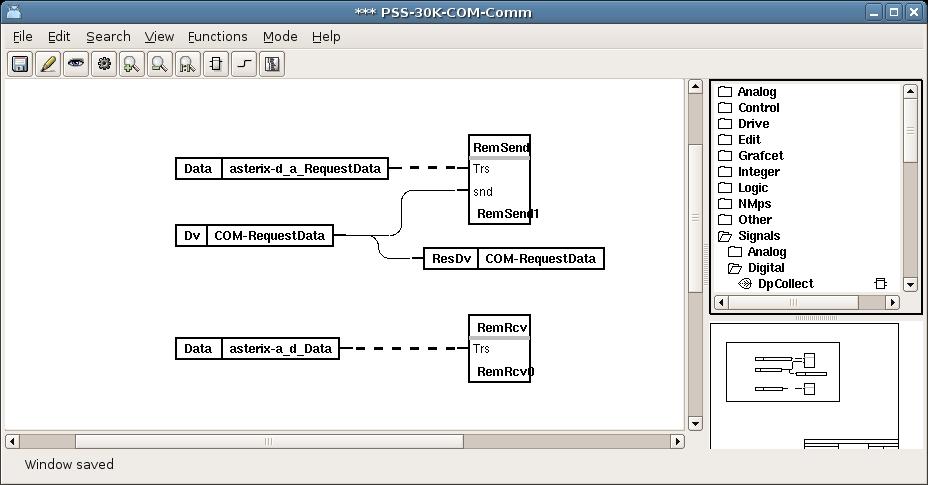Click palette vertical scrollbar up arrow
The width and height of the screenshot is (928, 485).
click(910, 91)
